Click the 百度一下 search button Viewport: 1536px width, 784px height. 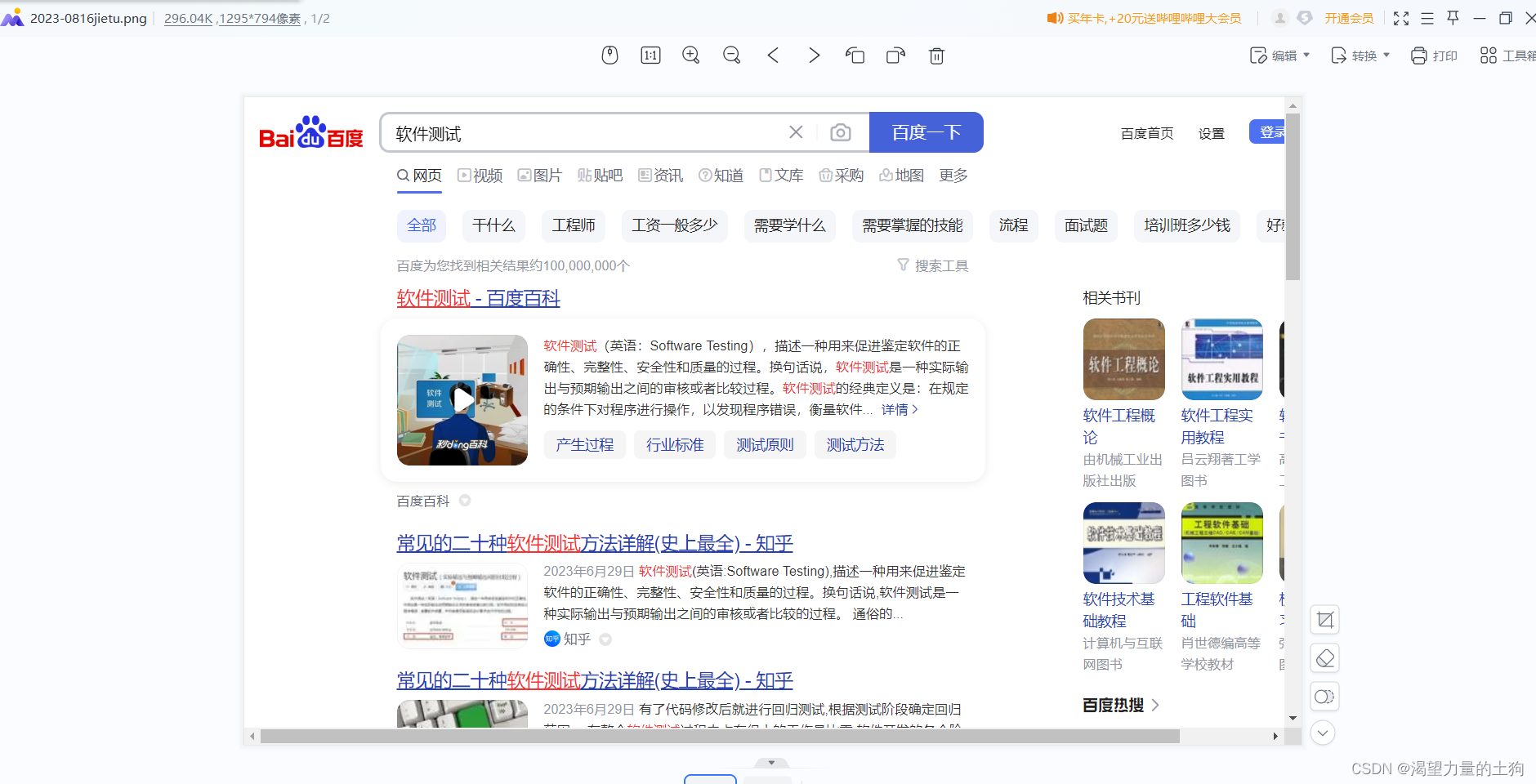[926, 132]
